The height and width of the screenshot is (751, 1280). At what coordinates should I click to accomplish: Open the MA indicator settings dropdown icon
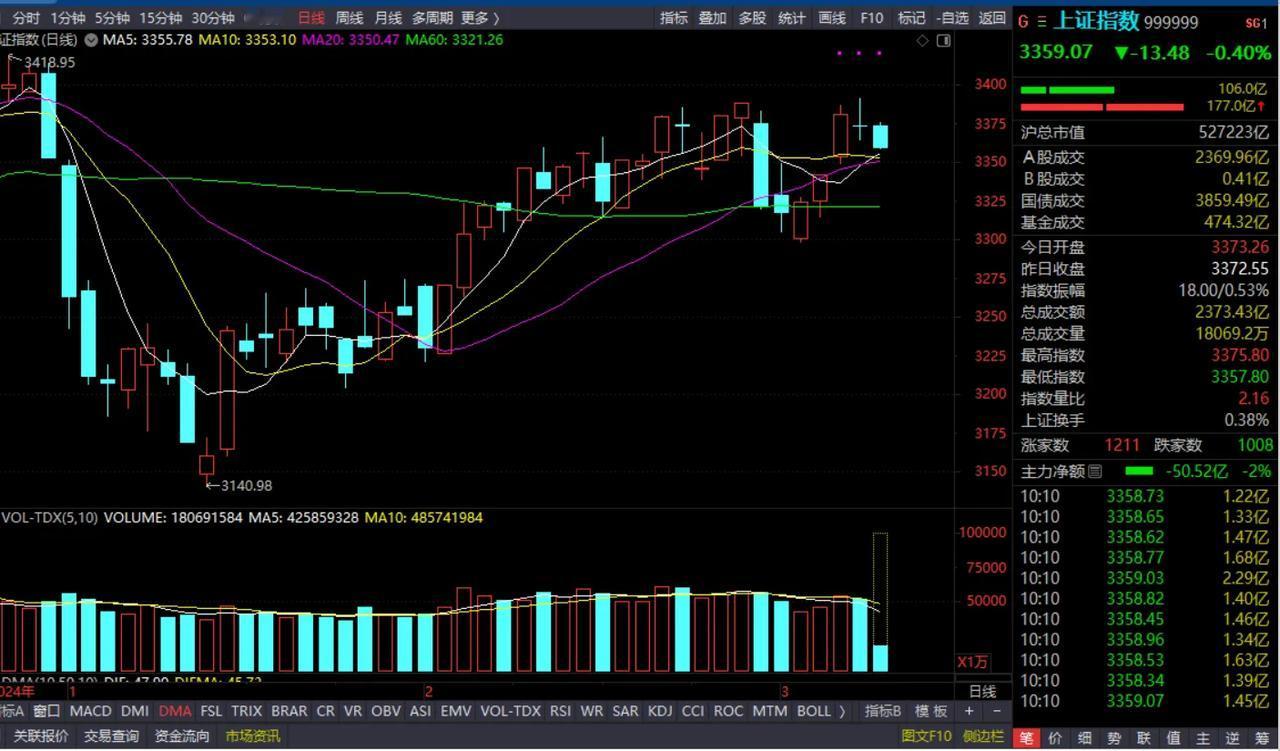pyautogui.click(x=91, y=40)
